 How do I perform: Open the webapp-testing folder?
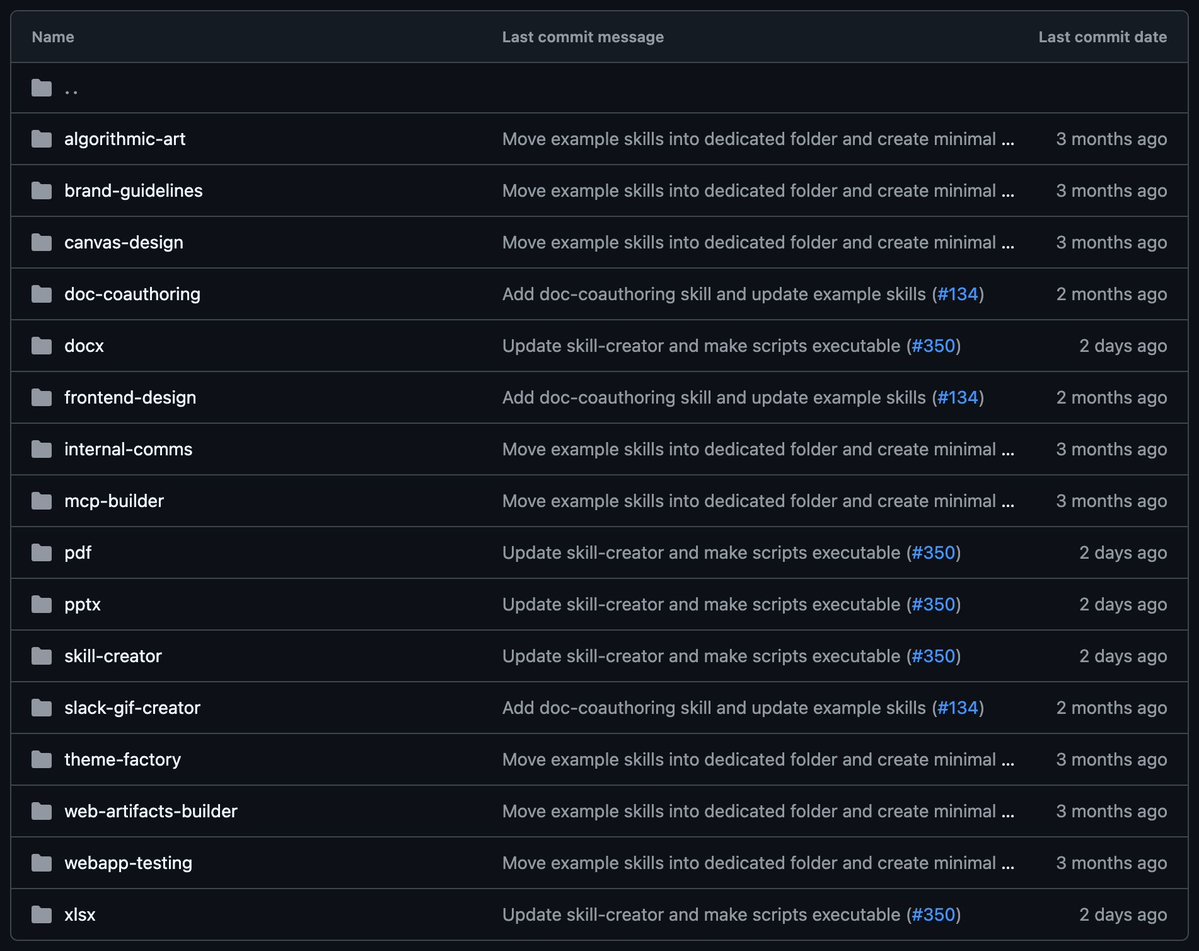pyautogui.click(x=128, y=863)
